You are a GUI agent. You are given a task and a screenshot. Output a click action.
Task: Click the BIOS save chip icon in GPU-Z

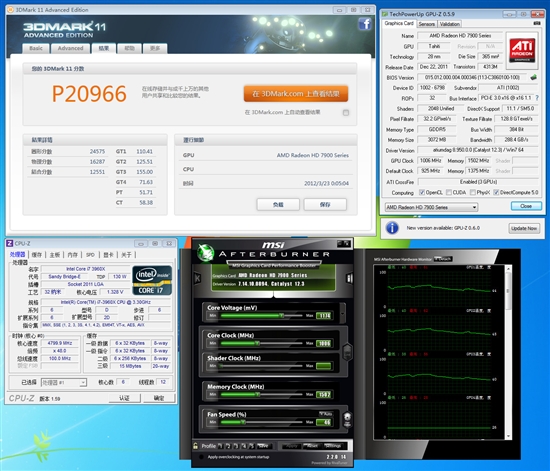[x=534, y=77]
